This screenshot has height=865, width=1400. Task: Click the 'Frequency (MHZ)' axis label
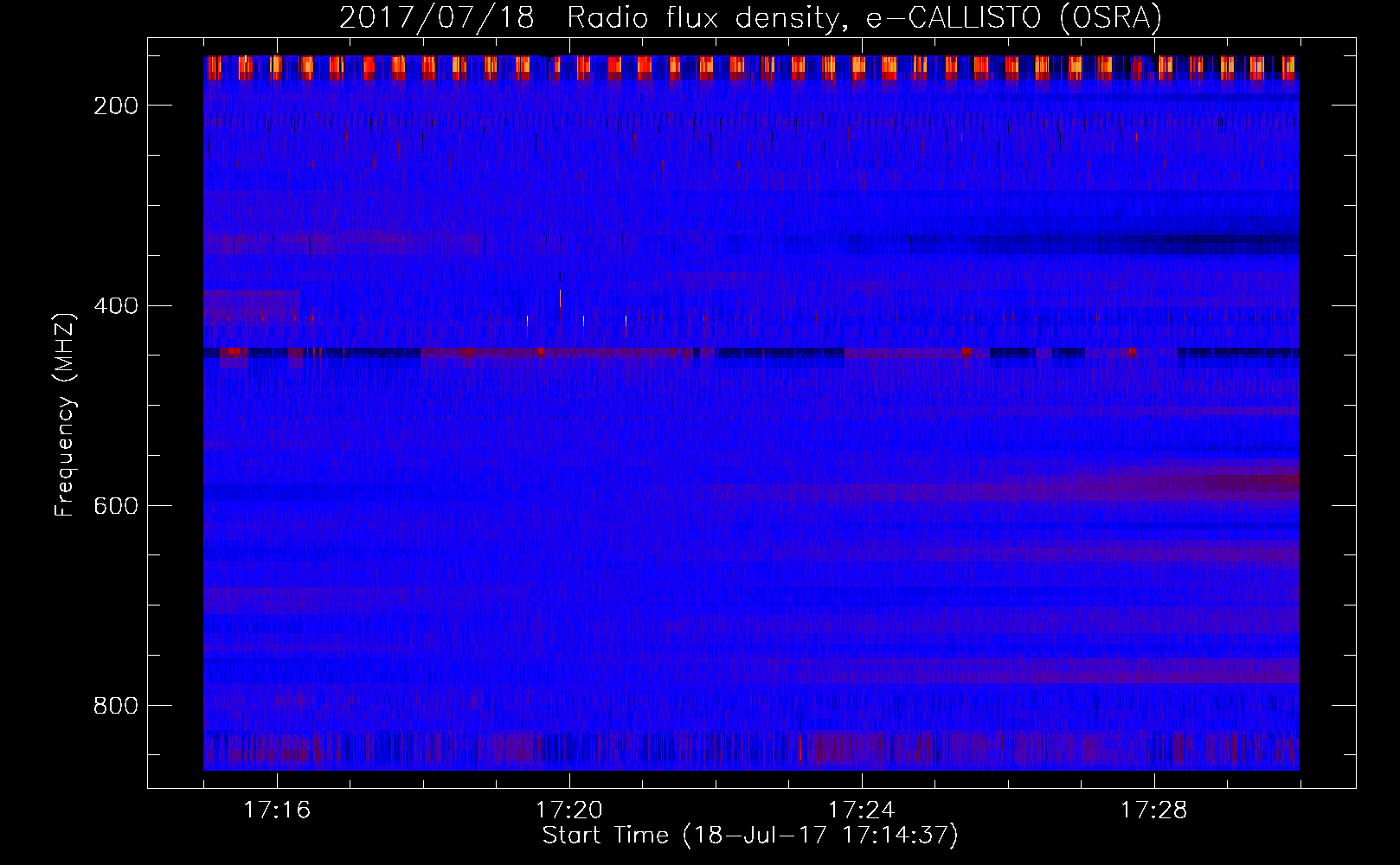[65, 414]
